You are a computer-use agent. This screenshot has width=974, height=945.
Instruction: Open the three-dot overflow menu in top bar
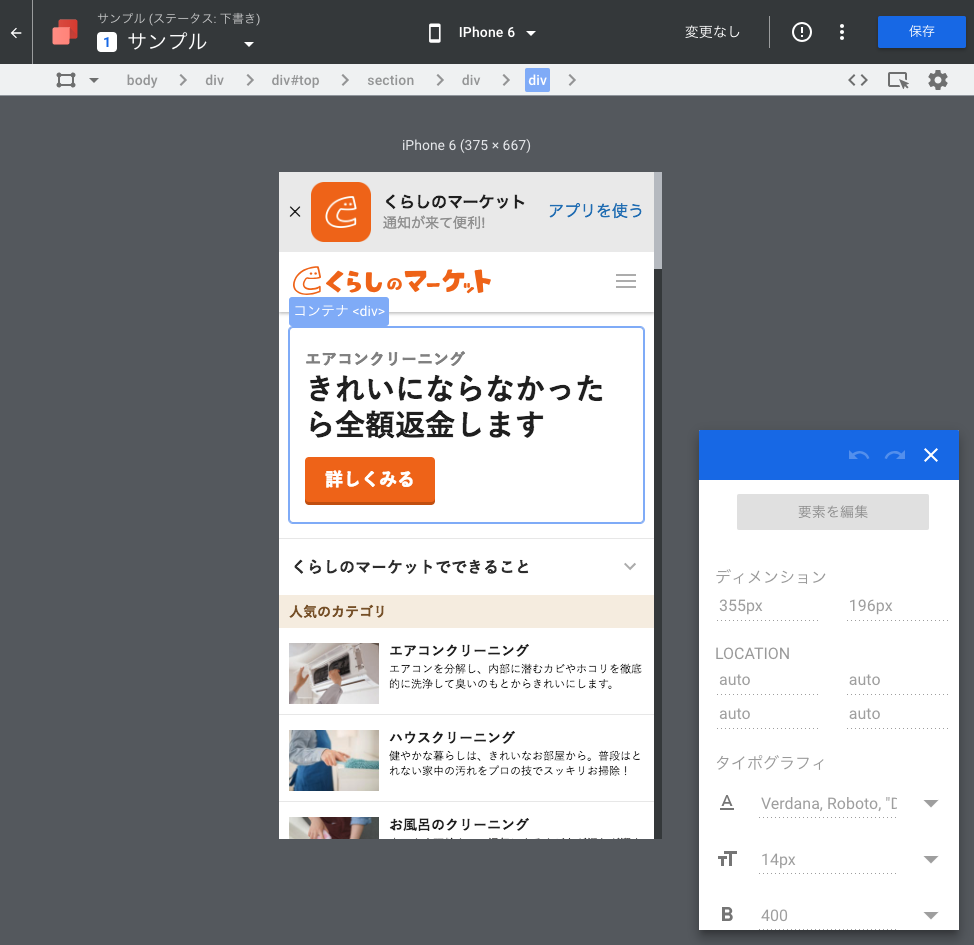pos(842,32)
